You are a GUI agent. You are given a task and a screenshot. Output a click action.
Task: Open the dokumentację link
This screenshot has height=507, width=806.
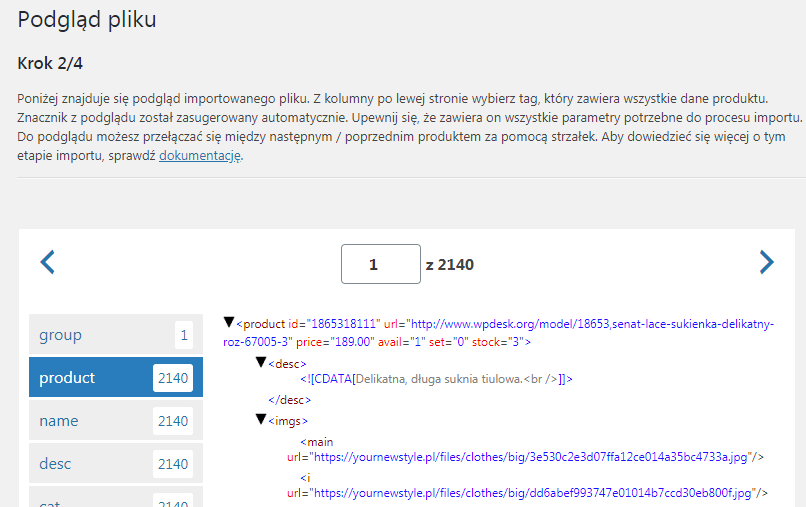point(200,155)
